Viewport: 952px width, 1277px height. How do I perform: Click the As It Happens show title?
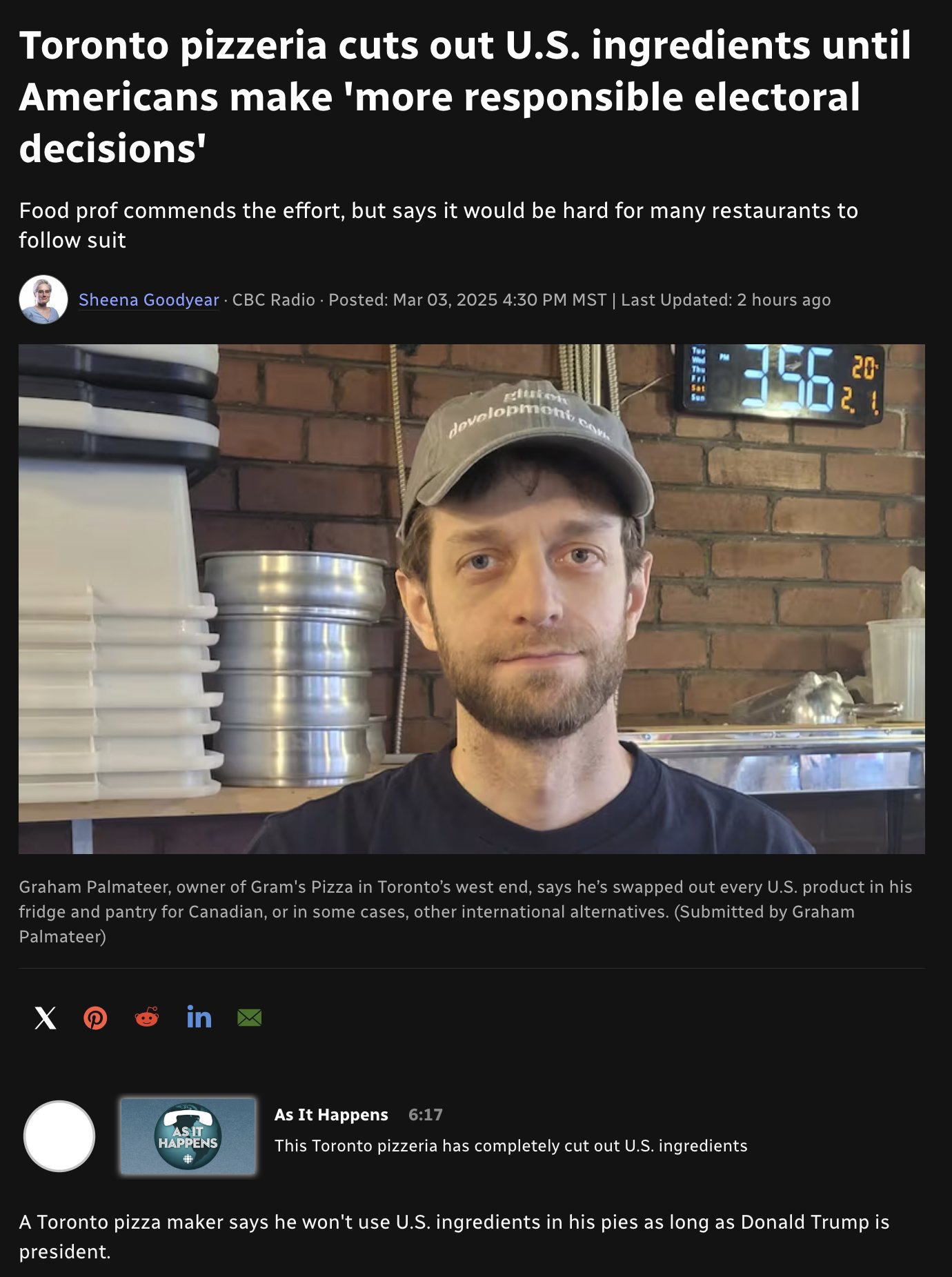click(331, 1115)
